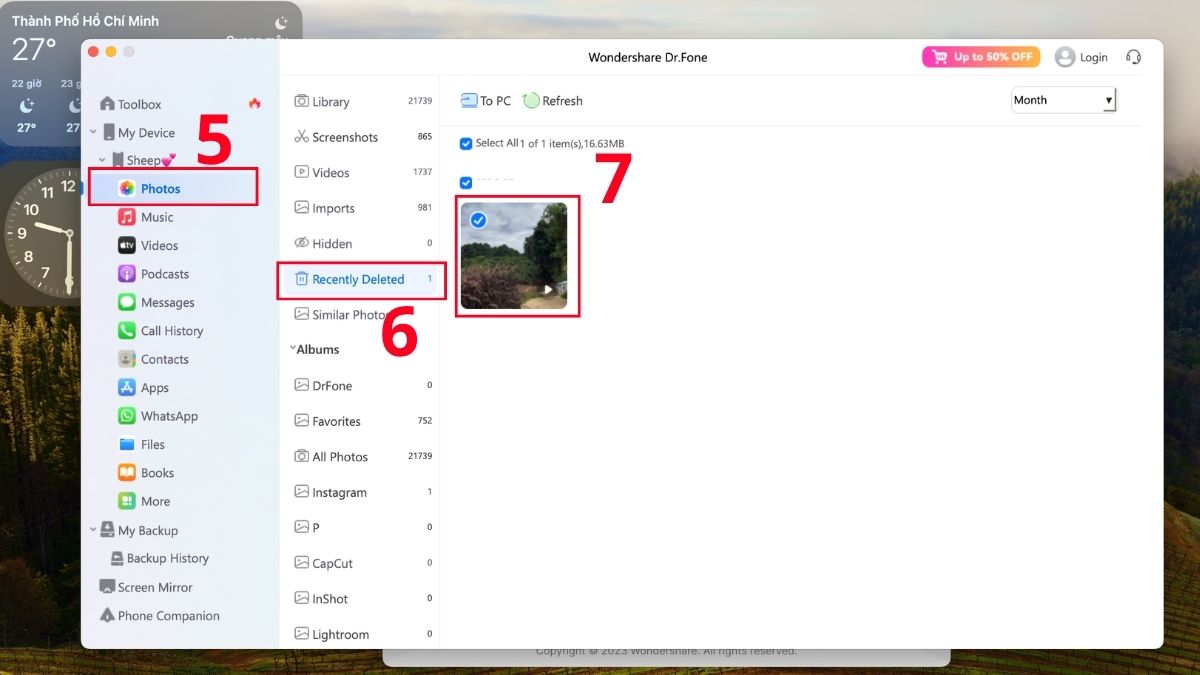Open the CapCut album
The width and height of the screenshot is (1200, 675).
coord(362,564)
